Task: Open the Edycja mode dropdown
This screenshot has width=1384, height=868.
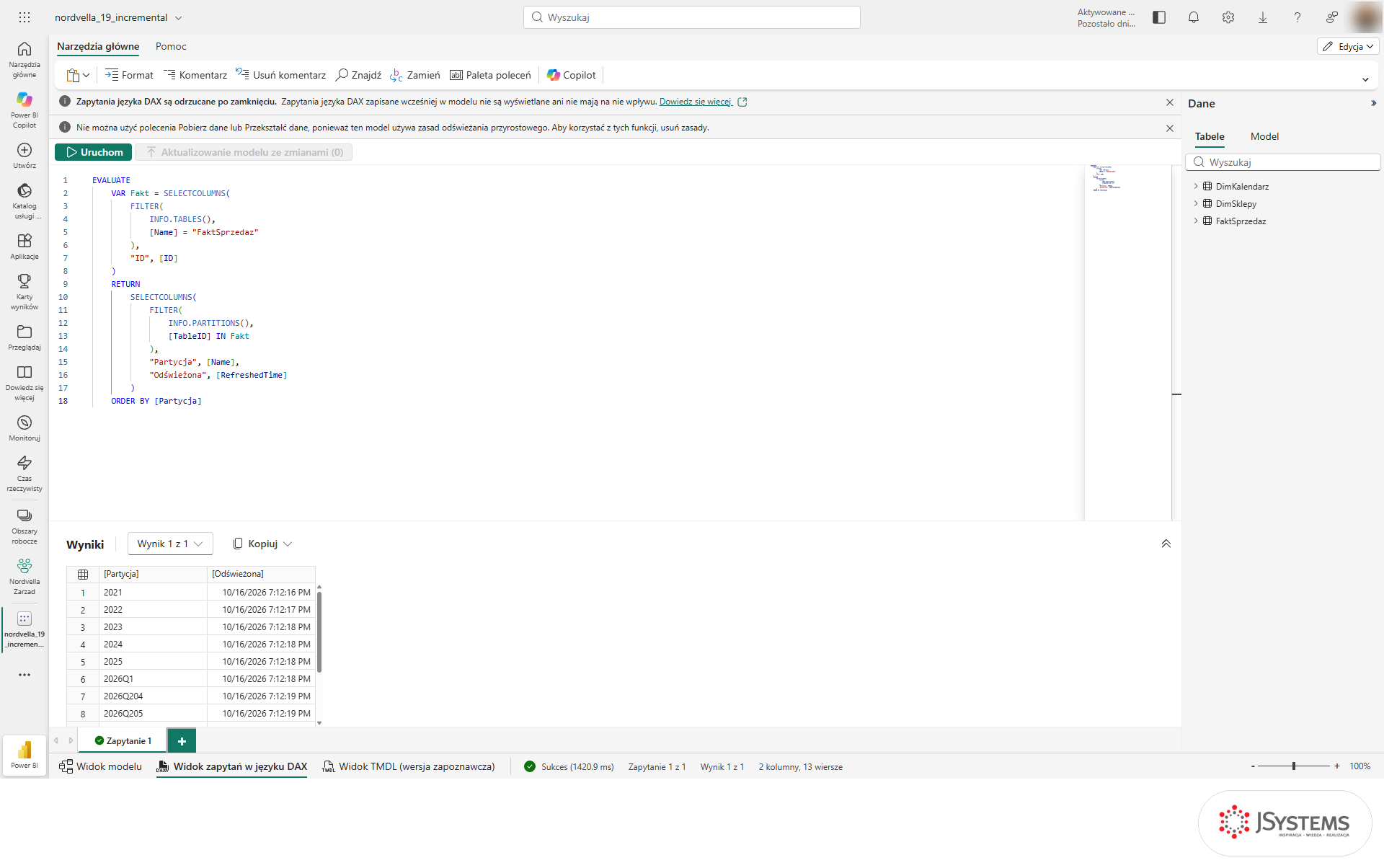Action: coord(1348,46)
